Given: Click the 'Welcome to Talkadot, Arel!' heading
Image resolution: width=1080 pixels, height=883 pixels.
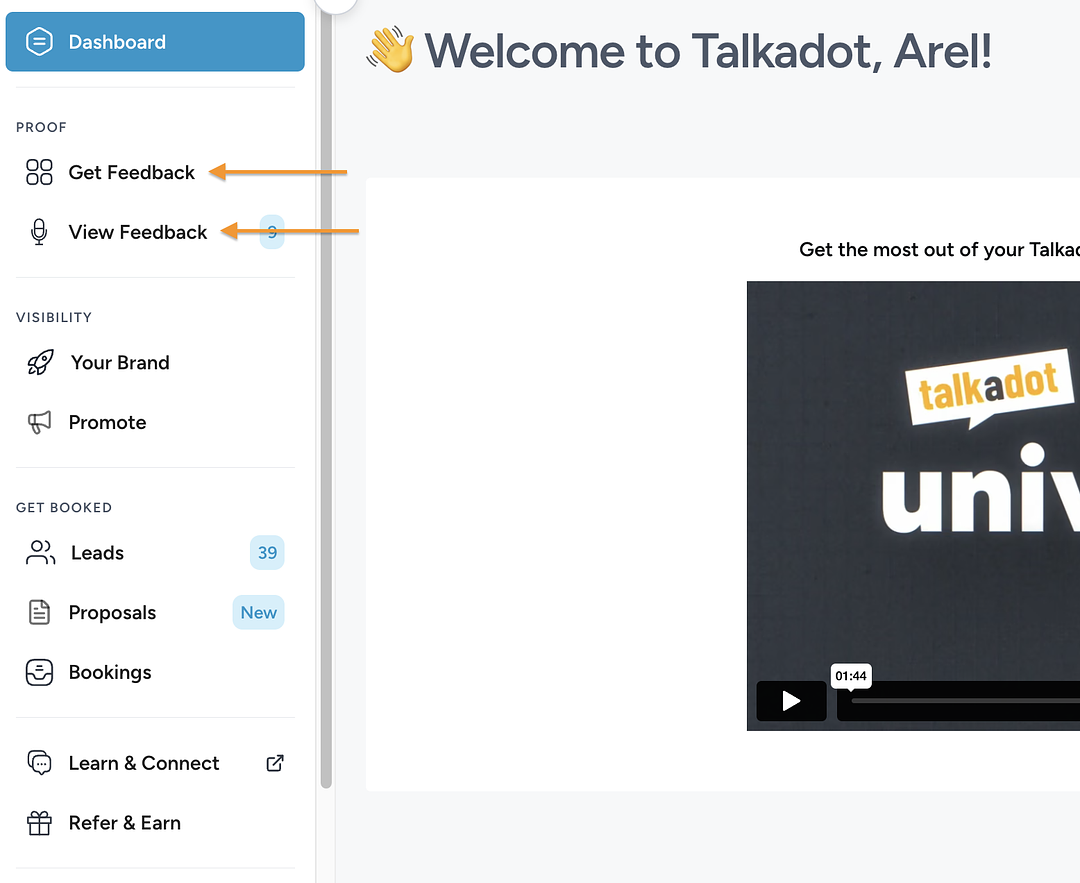Looking at the screenshot, I should (x=708, y=51).
